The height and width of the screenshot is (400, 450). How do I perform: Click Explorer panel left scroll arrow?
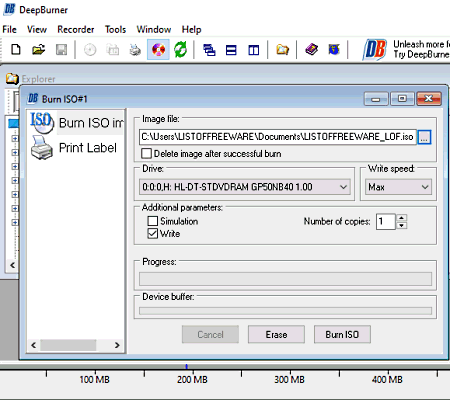[x=13, y=265]
